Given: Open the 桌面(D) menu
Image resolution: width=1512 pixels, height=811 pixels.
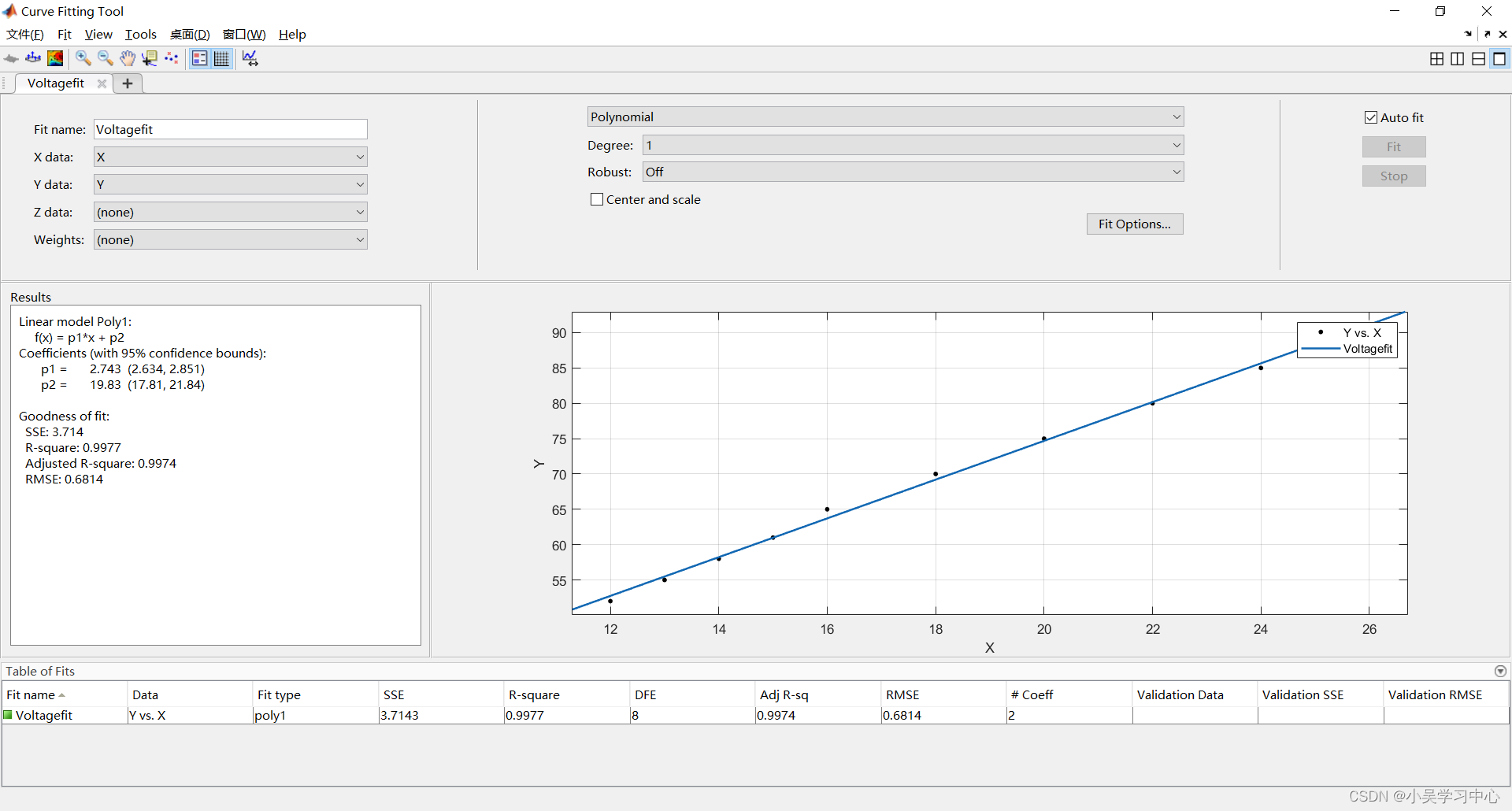Looking at the screenshot, I should coord(190,35).
